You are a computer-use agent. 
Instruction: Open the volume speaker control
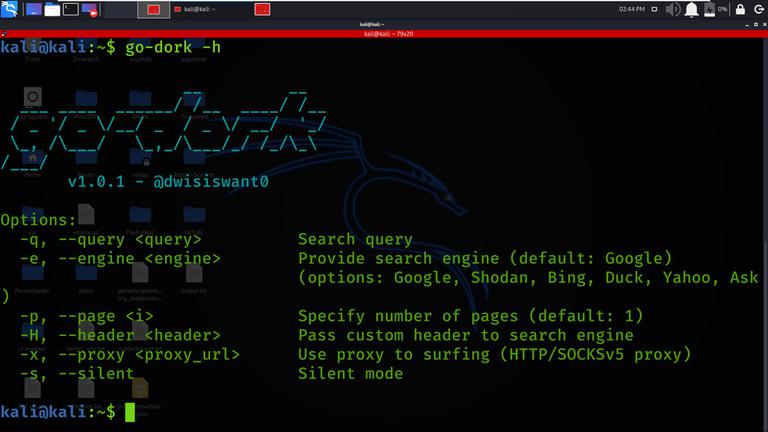click(x=673, y=9)
